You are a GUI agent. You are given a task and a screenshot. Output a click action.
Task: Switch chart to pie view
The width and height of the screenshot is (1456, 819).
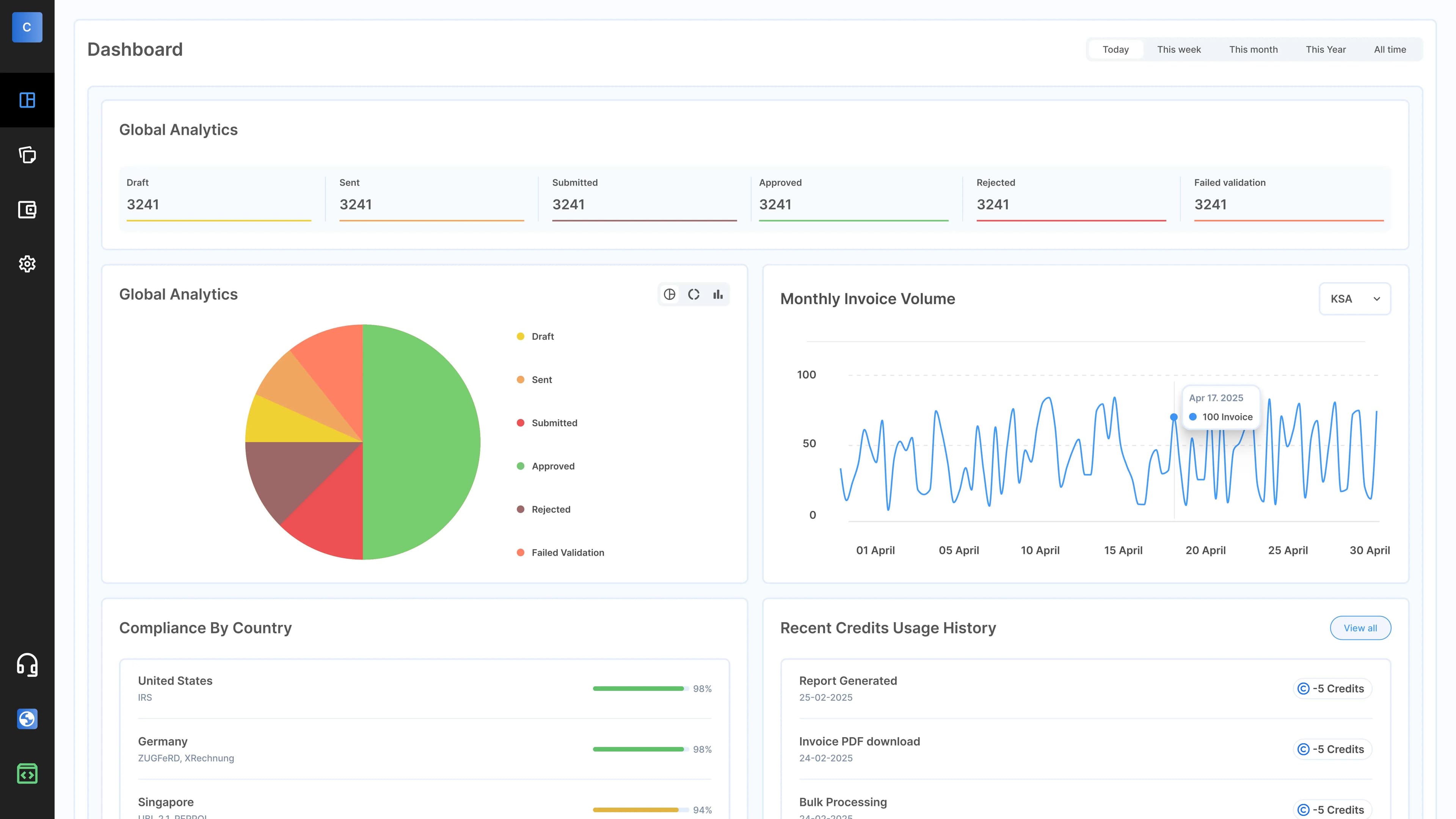(669, 295)
